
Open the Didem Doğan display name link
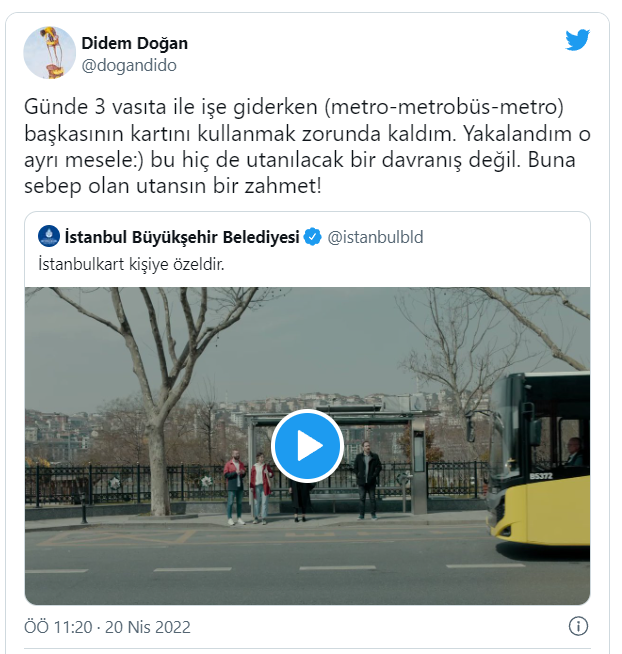pyautogui.click(x=134, y=43)
